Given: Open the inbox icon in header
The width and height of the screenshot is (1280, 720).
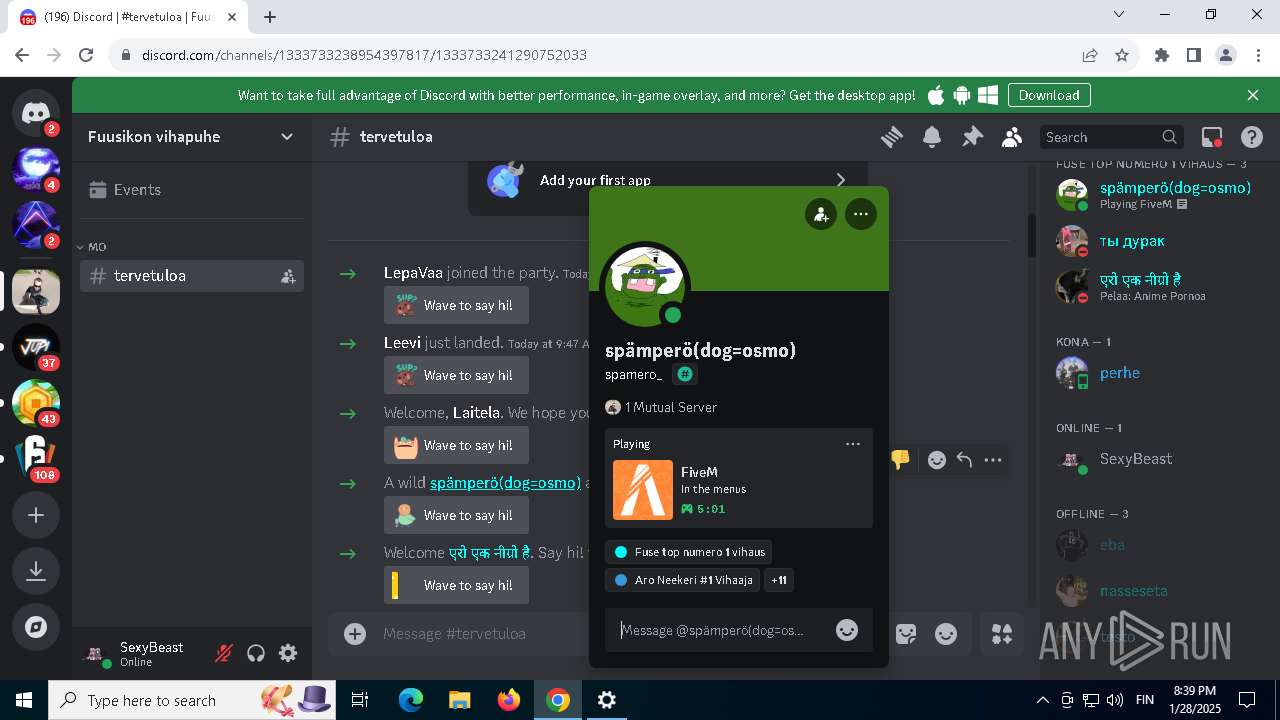Looking at the screenshot, I should [x=1212, y=137].
